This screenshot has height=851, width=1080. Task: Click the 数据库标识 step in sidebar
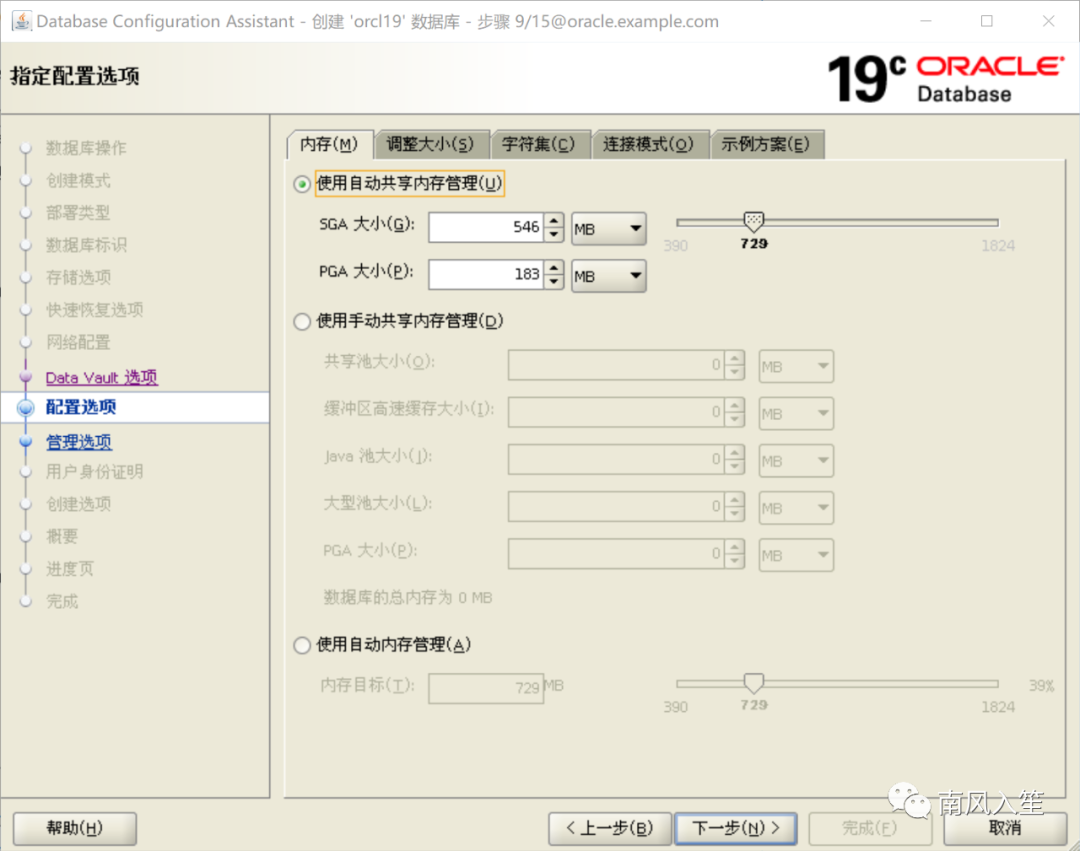pos(86,245)
